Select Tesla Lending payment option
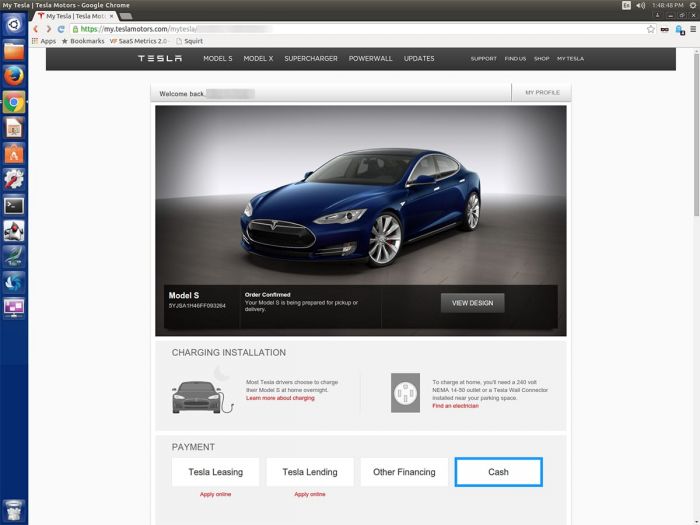The image size is (700, 525). (310, 472)
